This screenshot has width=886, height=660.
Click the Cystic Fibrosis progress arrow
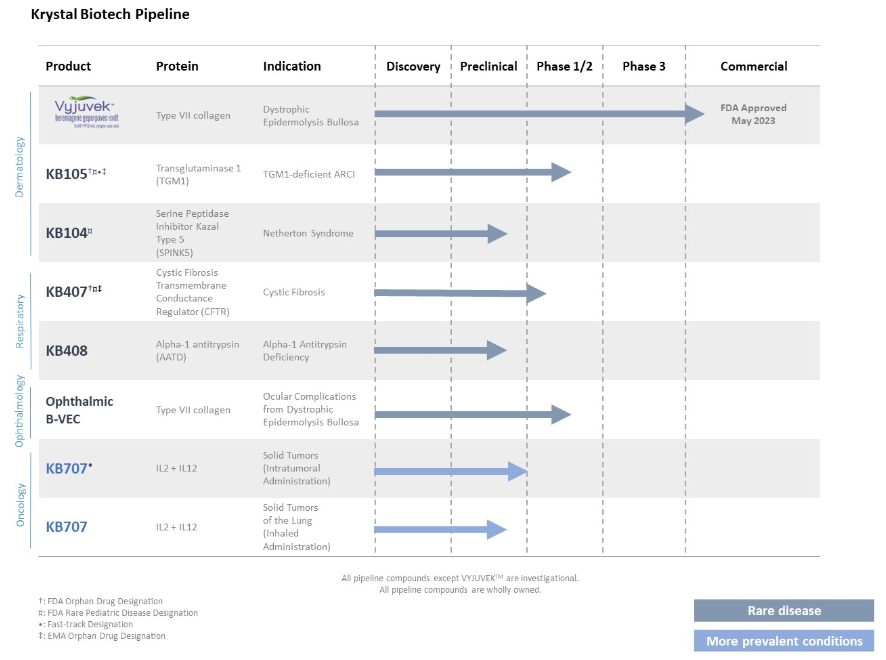[x=459, y=293]
